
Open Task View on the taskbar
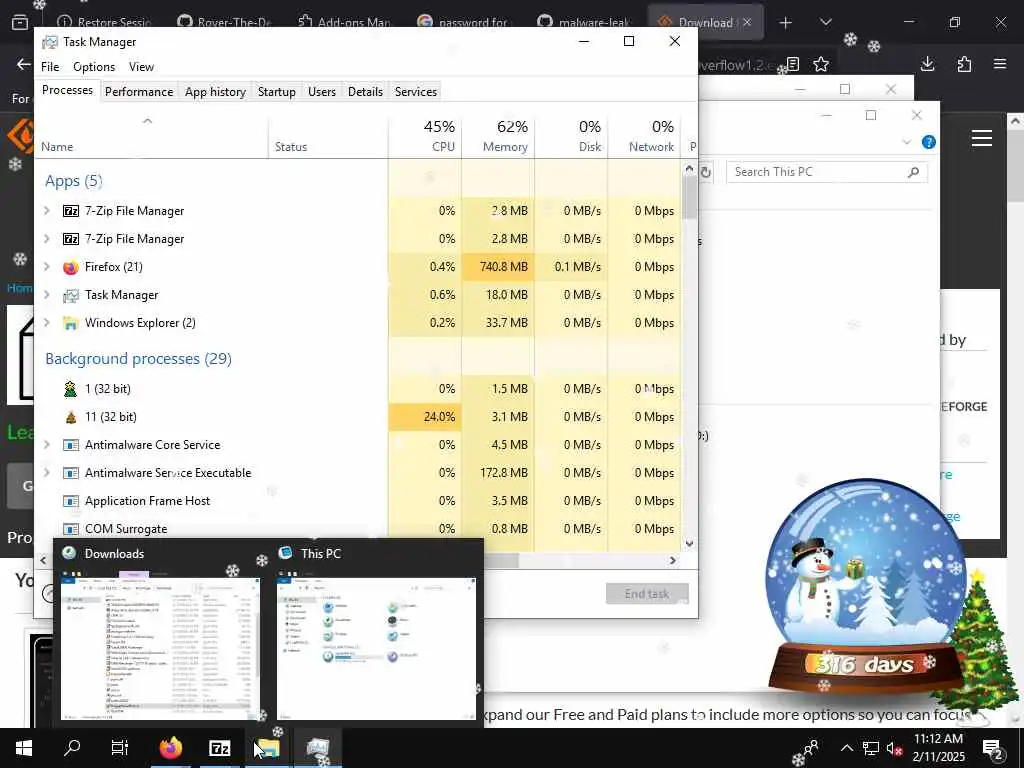point(120,748)
